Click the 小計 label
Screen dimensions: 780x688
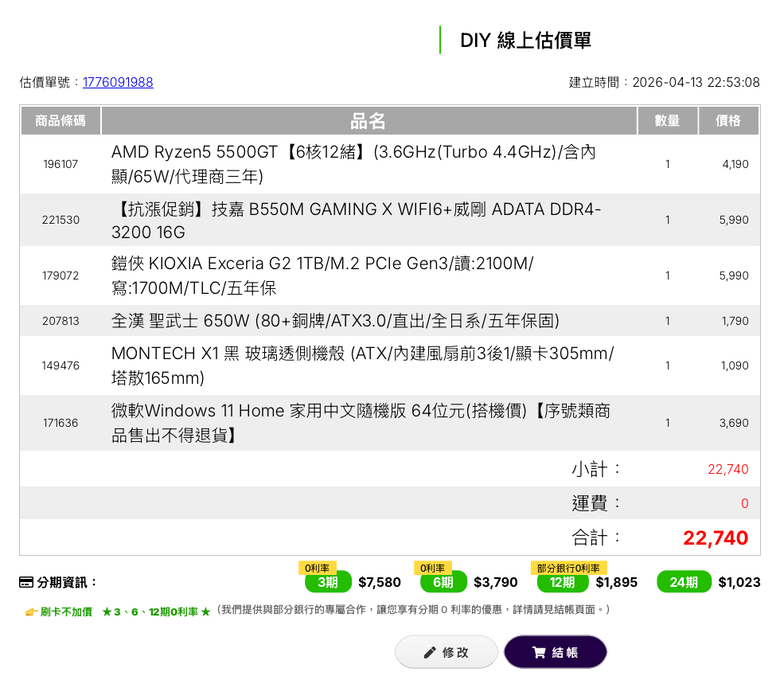(x=596, y=469)
